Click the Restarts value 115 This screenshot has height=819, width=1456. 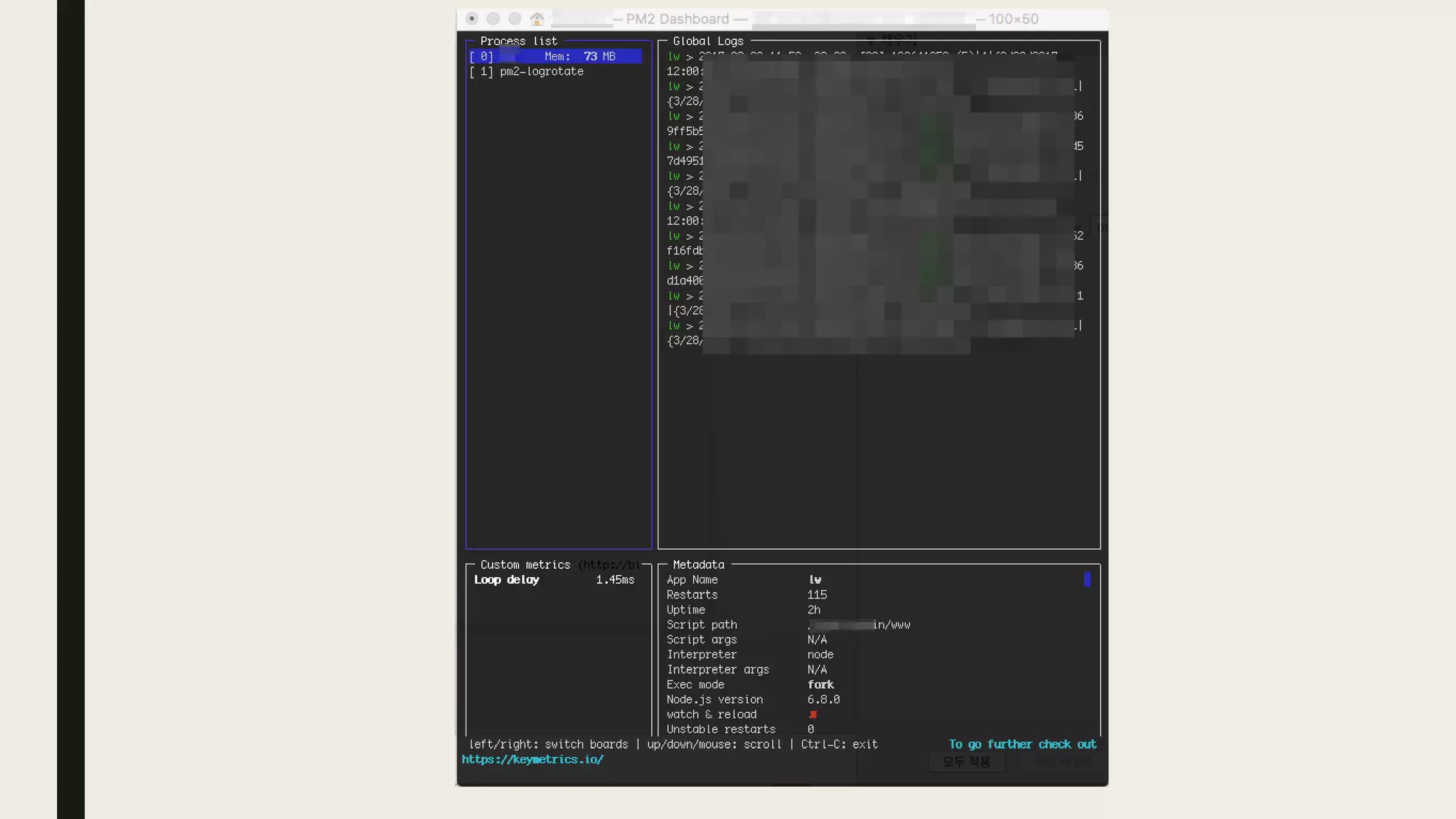pos(817,595)
